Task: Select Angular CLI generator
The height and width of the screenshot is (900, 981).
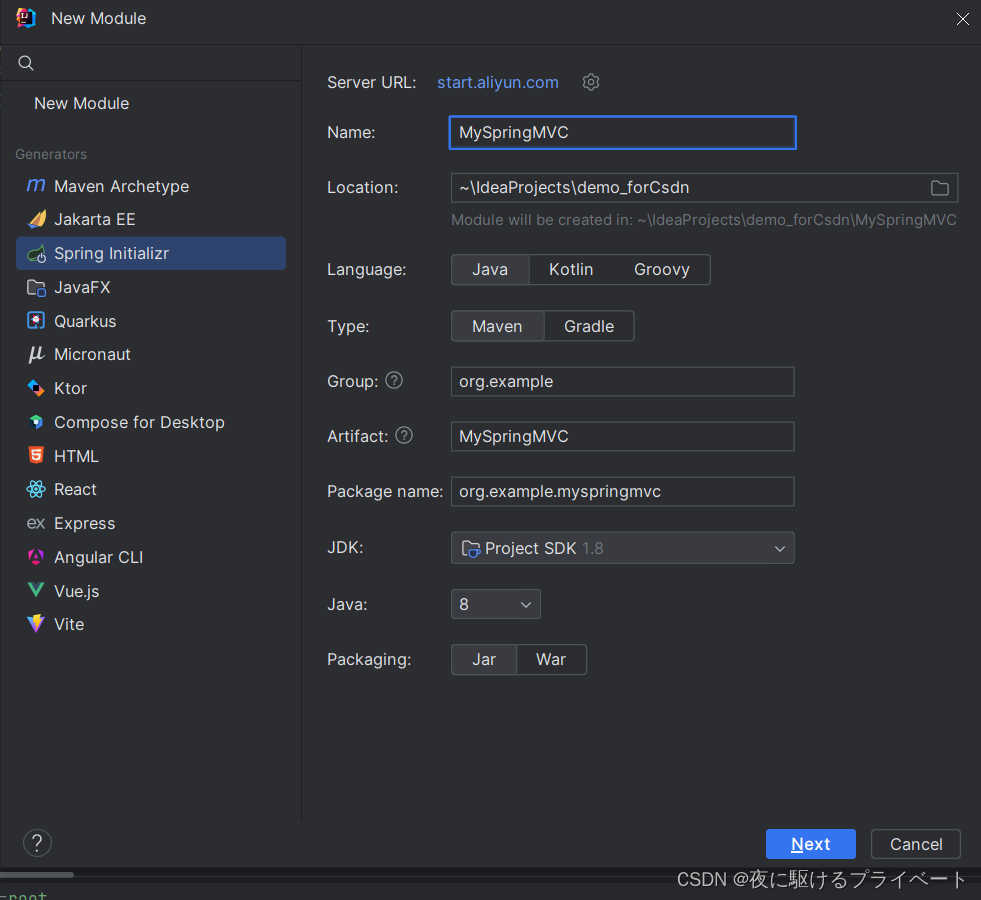Action: (151, 557)
